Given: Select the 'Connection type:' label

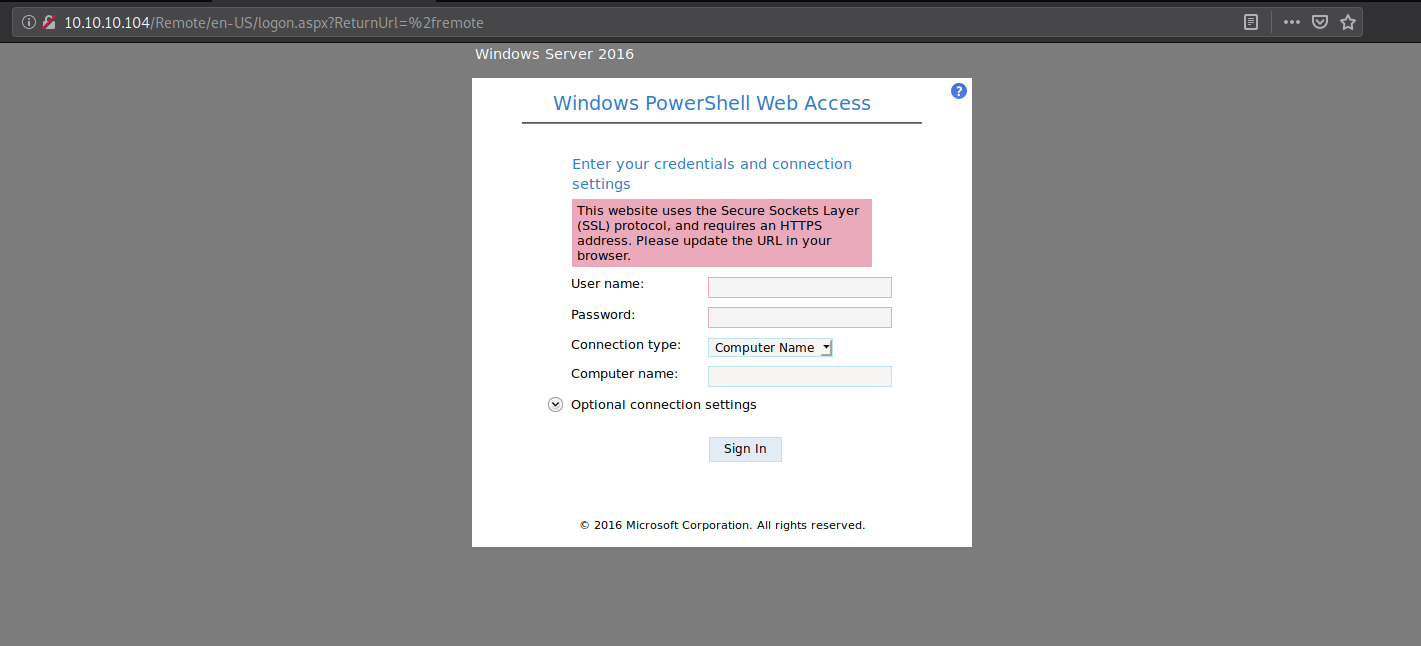Looking at the screenshot, I should pos(626,345).
